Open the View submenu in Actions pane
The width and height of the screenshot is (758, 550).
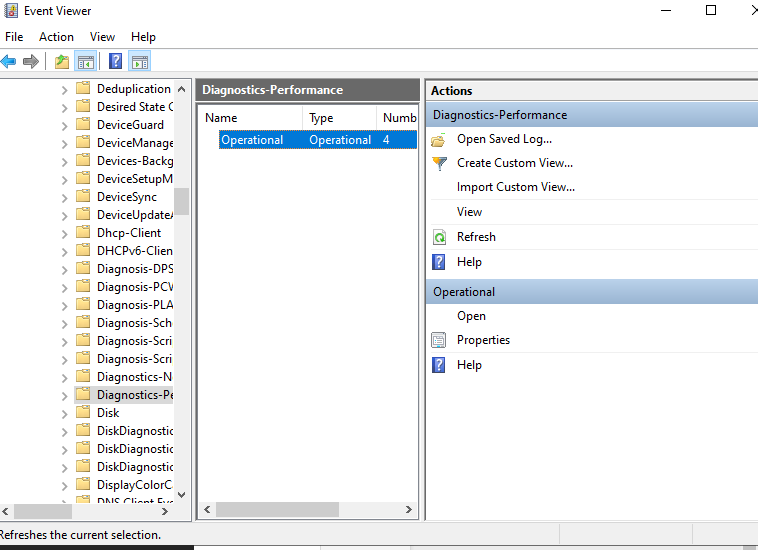pyautogui.click(x=469, y=212)
